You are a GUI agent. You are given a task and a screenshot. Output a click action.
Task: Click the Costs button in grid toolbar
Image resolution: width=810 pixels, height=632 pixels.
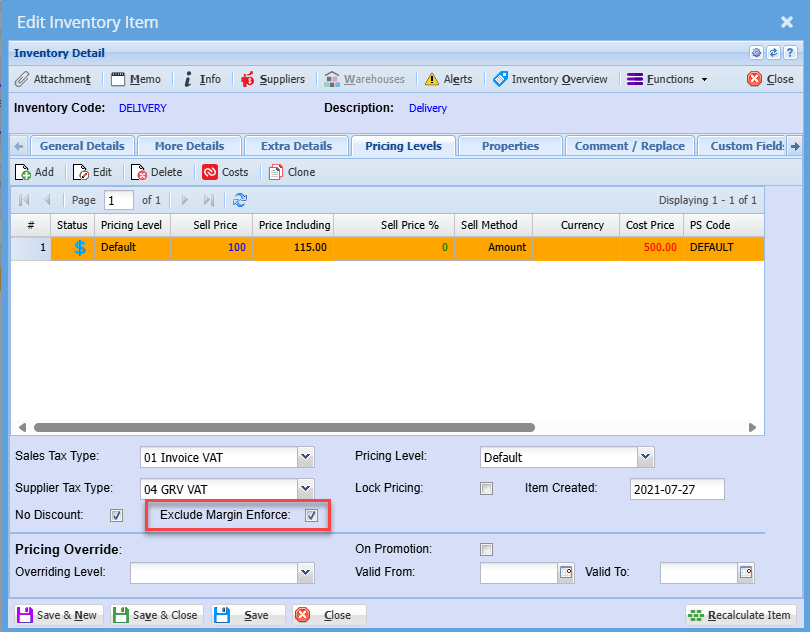pyautogui.click(x=225, y=172)
